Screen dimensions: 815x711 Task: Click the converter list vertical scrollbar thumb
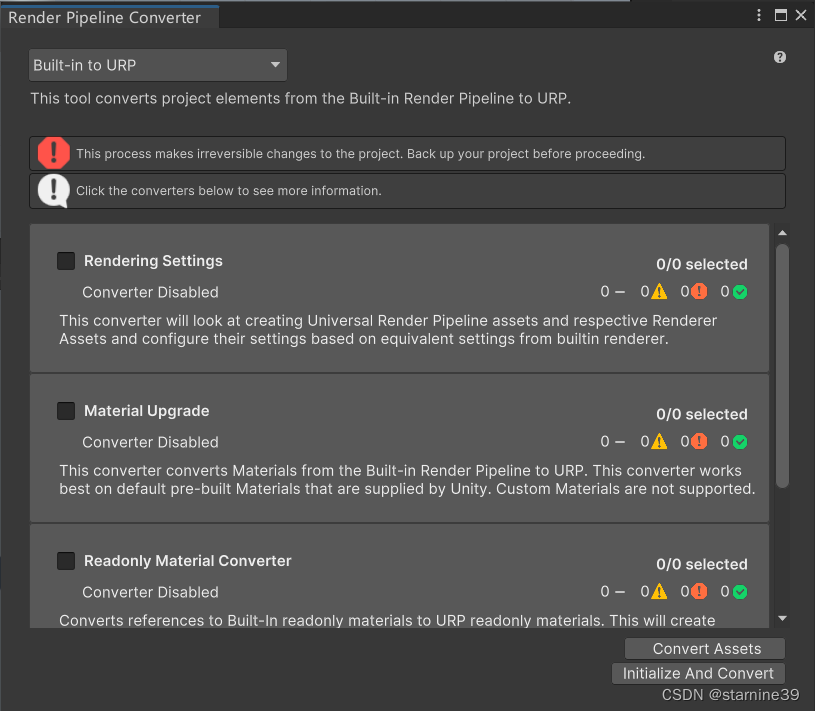pos(782,366)
